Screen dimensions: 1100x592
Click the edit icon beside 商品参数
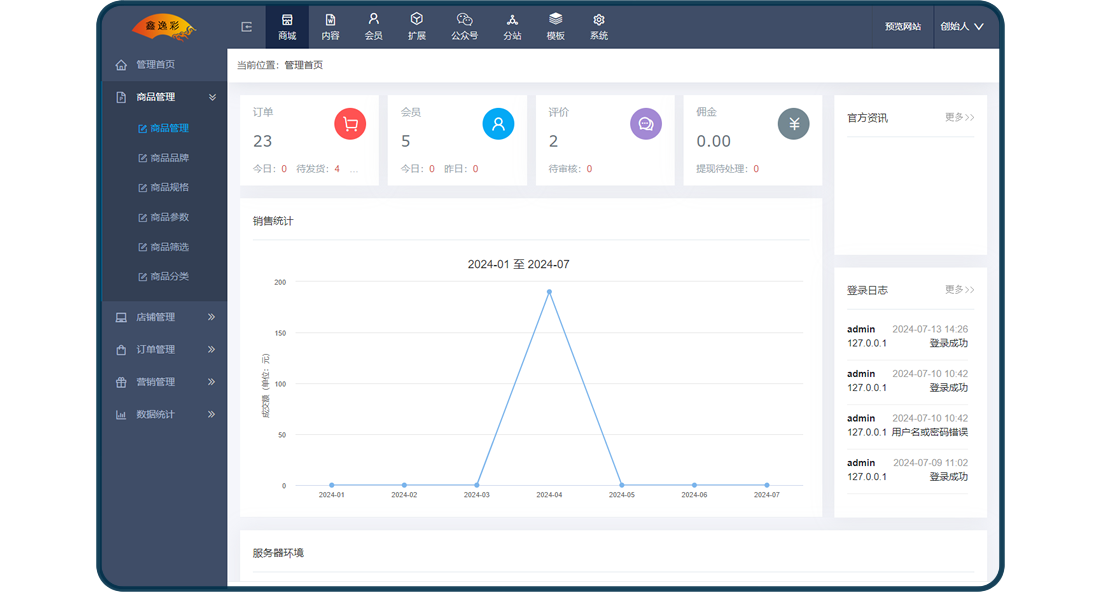coord(142,217)
